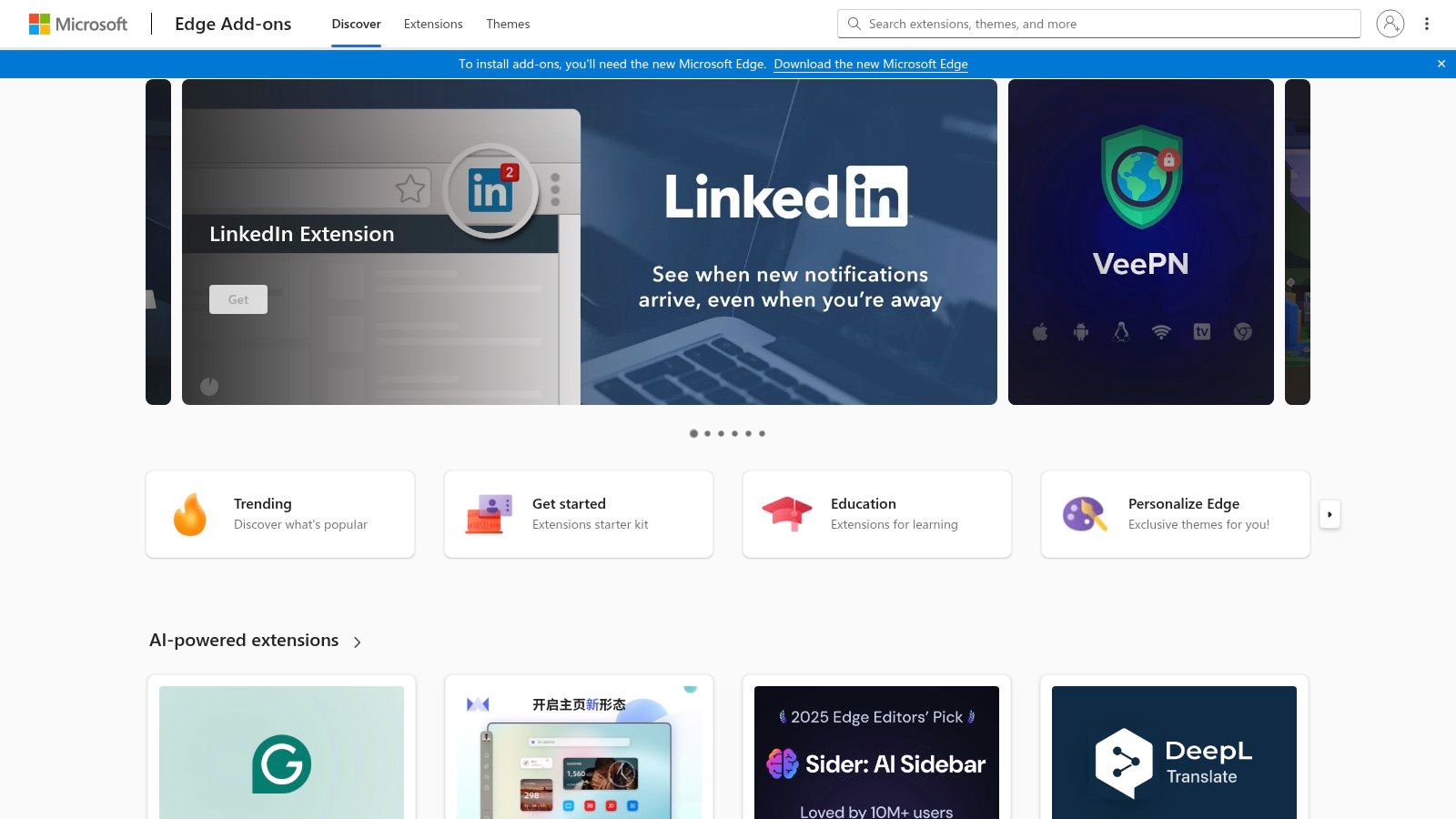Switch to the Extensions tab
The image size is (1456, 819).
433,24
